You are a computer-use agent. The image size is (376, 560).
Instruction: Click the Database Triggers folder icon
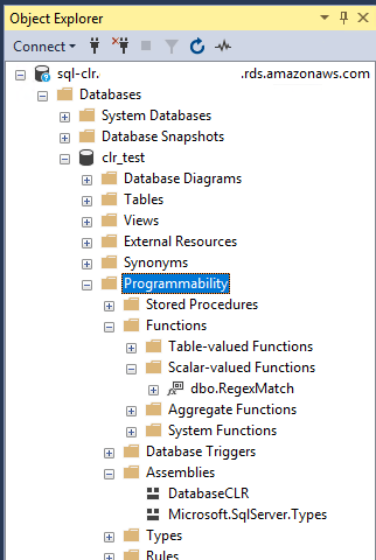pos(131,451)
